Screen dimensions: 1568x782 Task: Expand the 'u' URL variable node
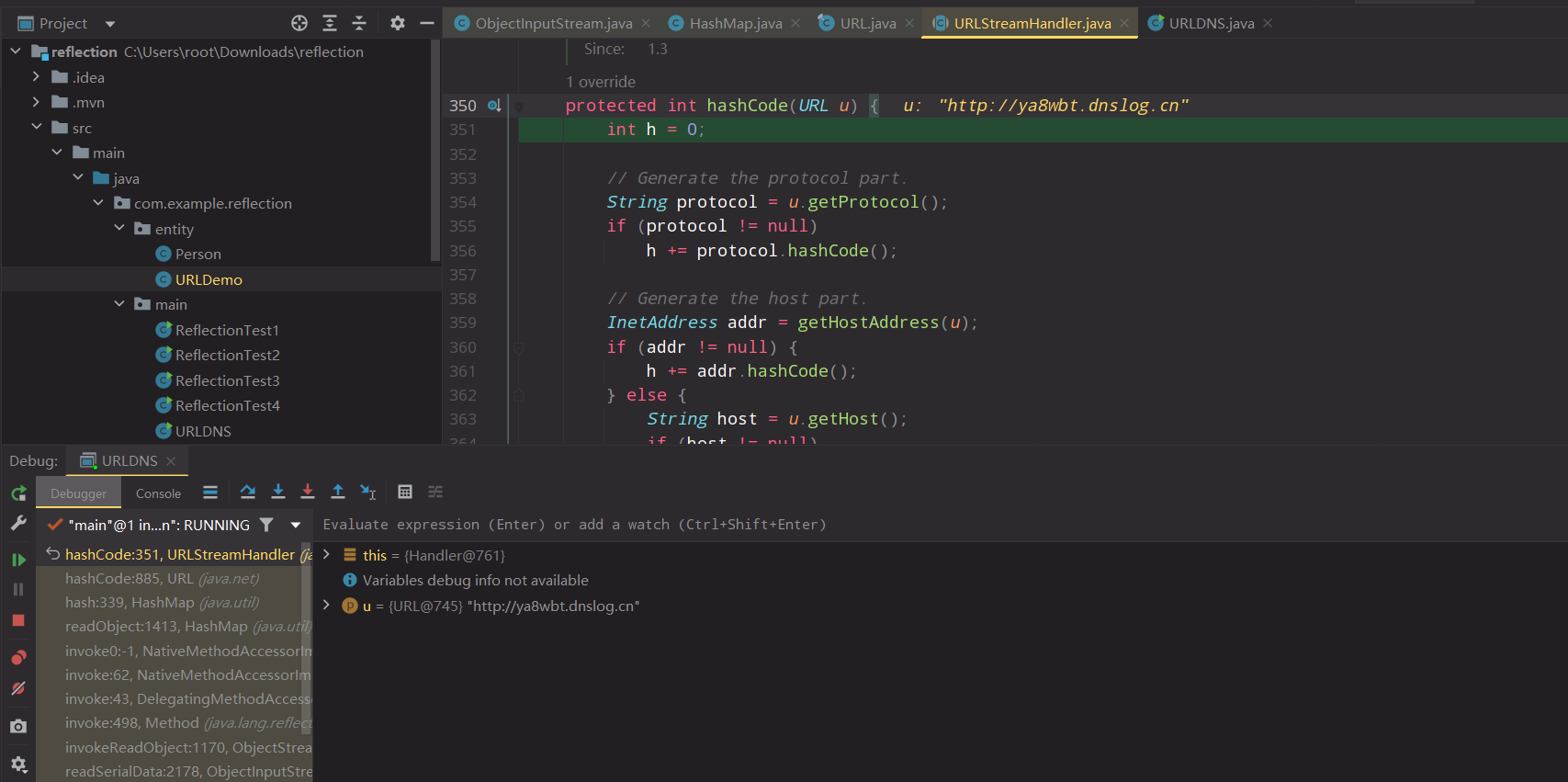[x=326, y=606]
